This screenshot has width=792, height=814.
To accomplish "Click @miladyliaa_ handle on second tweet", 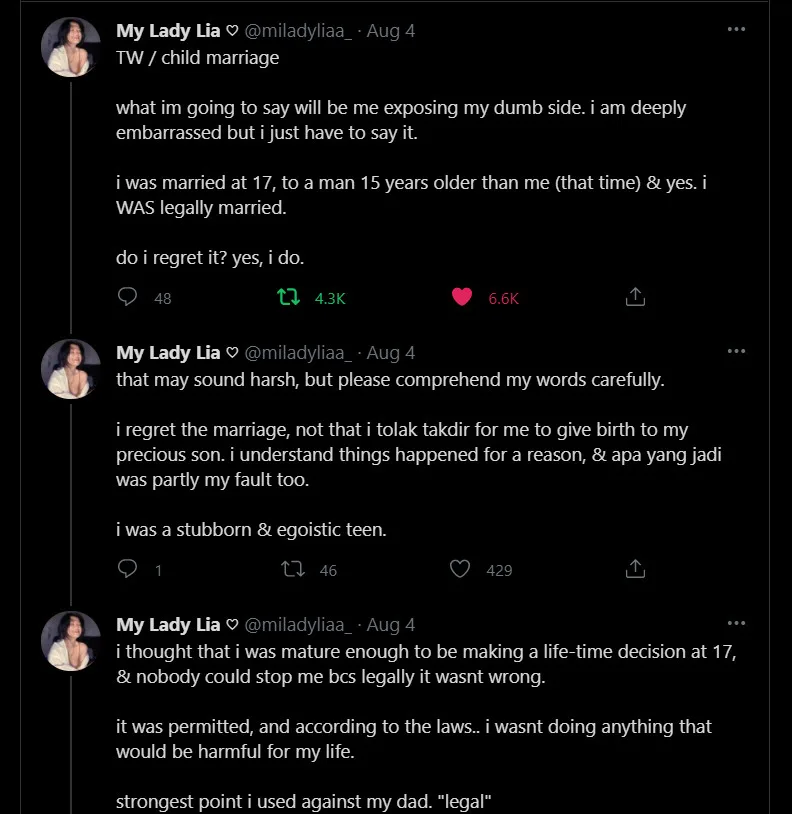I will [298, 353].
